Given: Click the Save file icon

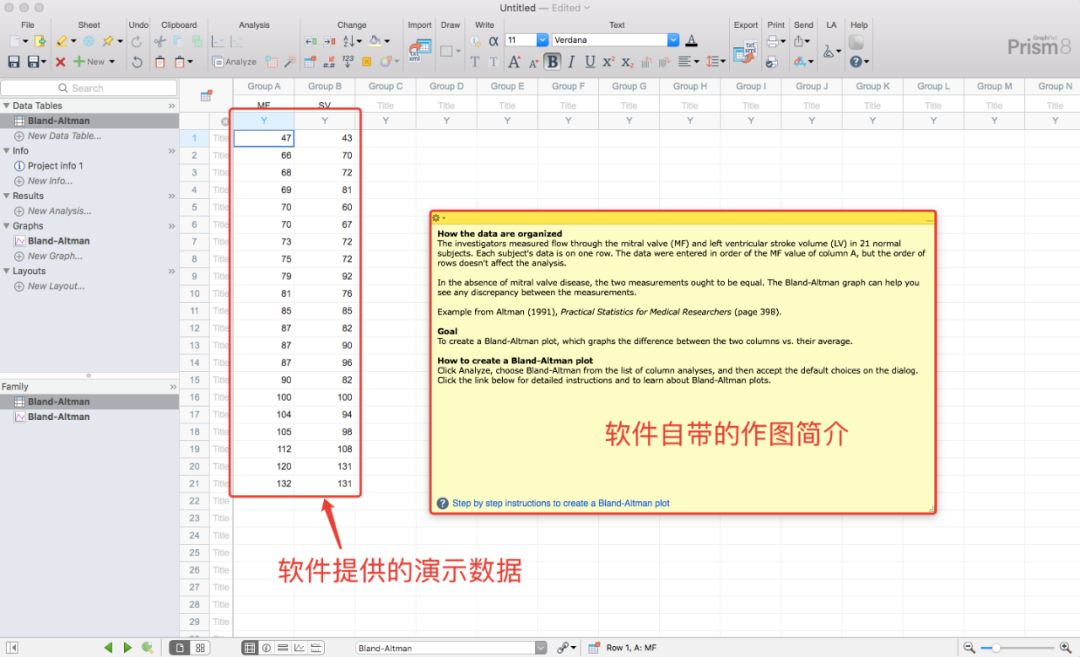Looking at the screenshot, I should pyautogui.click(x=15, y=61).
